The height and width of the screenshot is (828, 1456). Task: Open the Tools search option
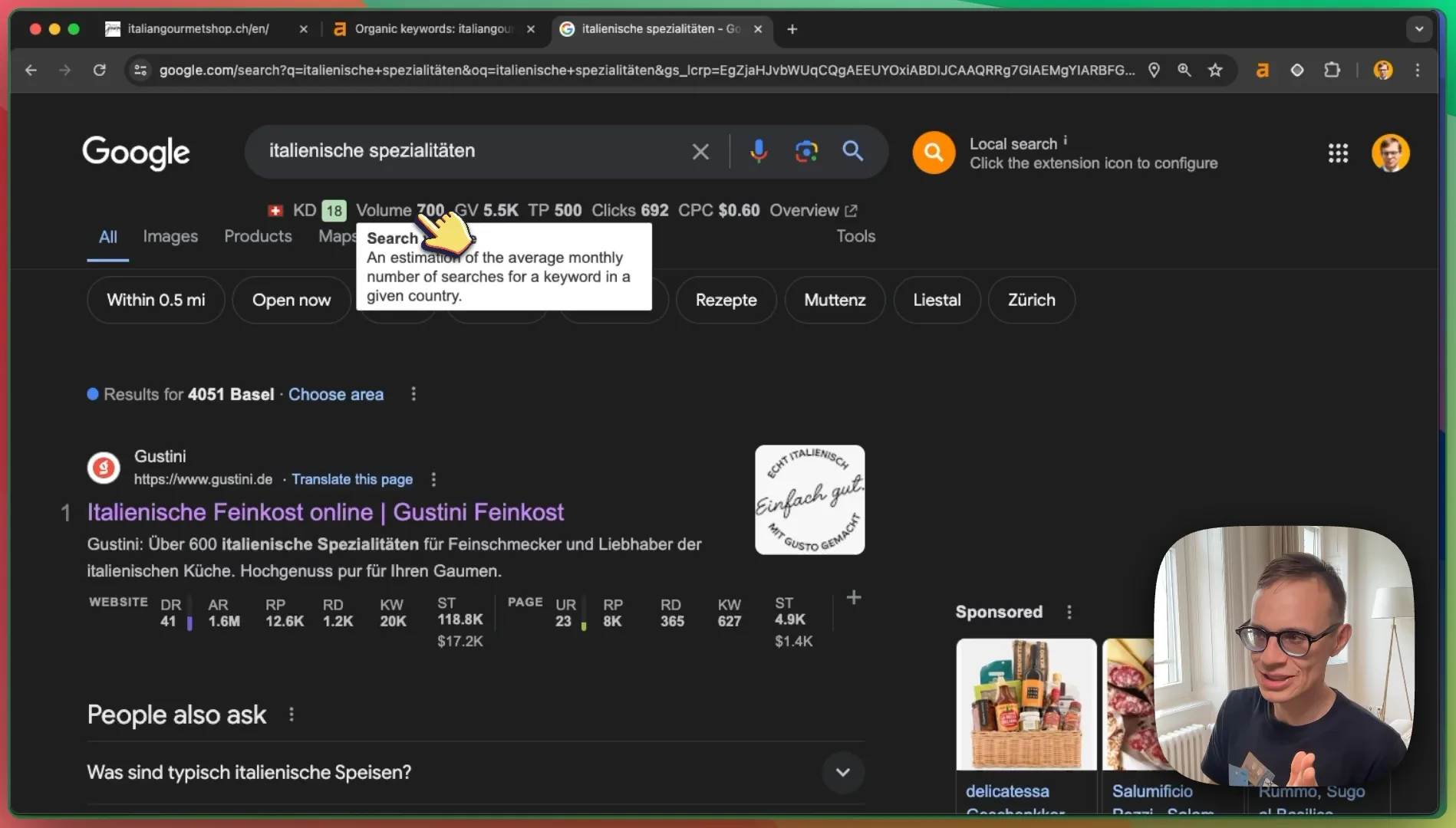tap(855, 236)
